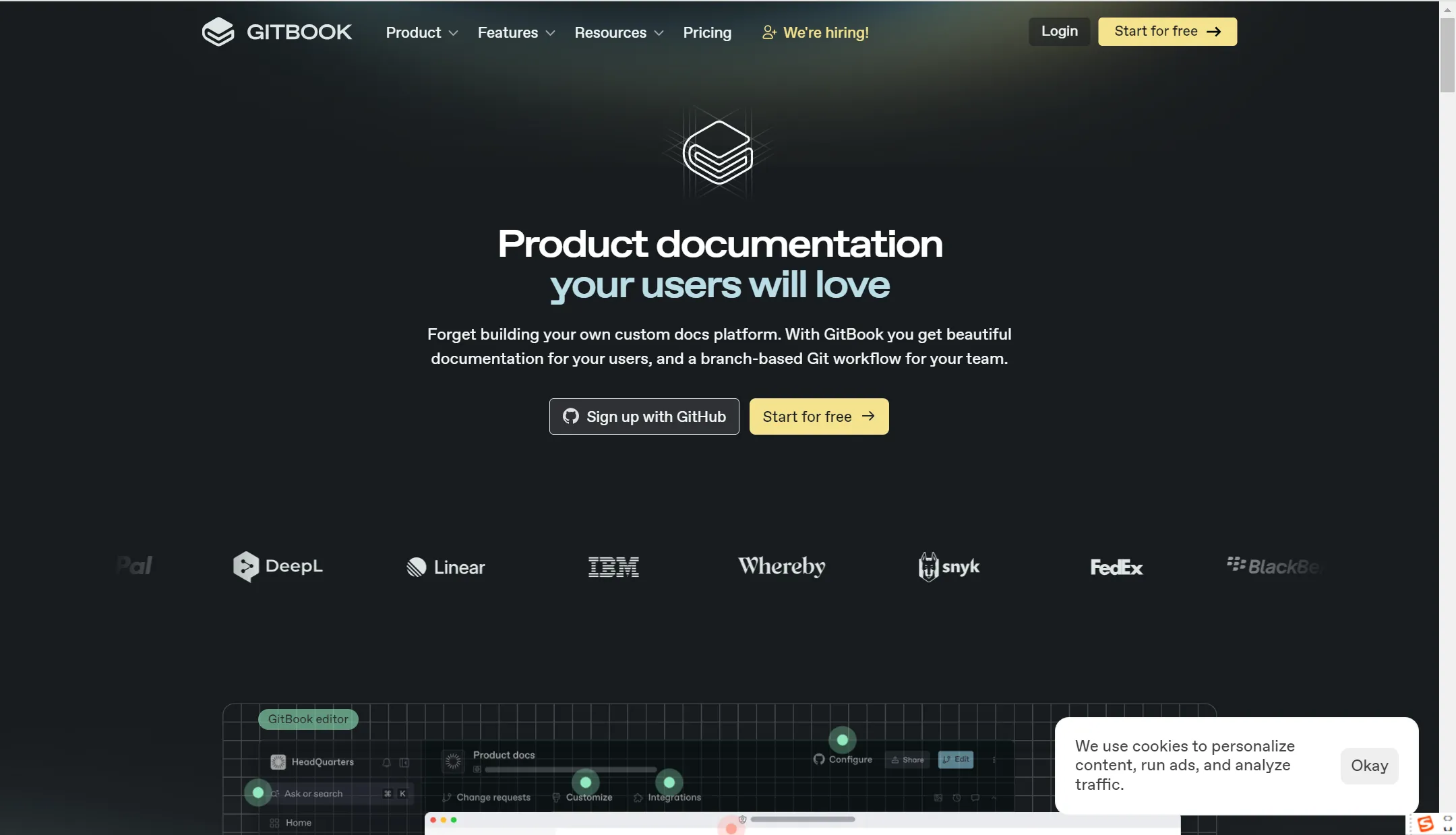Screen dimensions: 1456x835
Task: Click the We're hiring menu link
Action: 815,31
